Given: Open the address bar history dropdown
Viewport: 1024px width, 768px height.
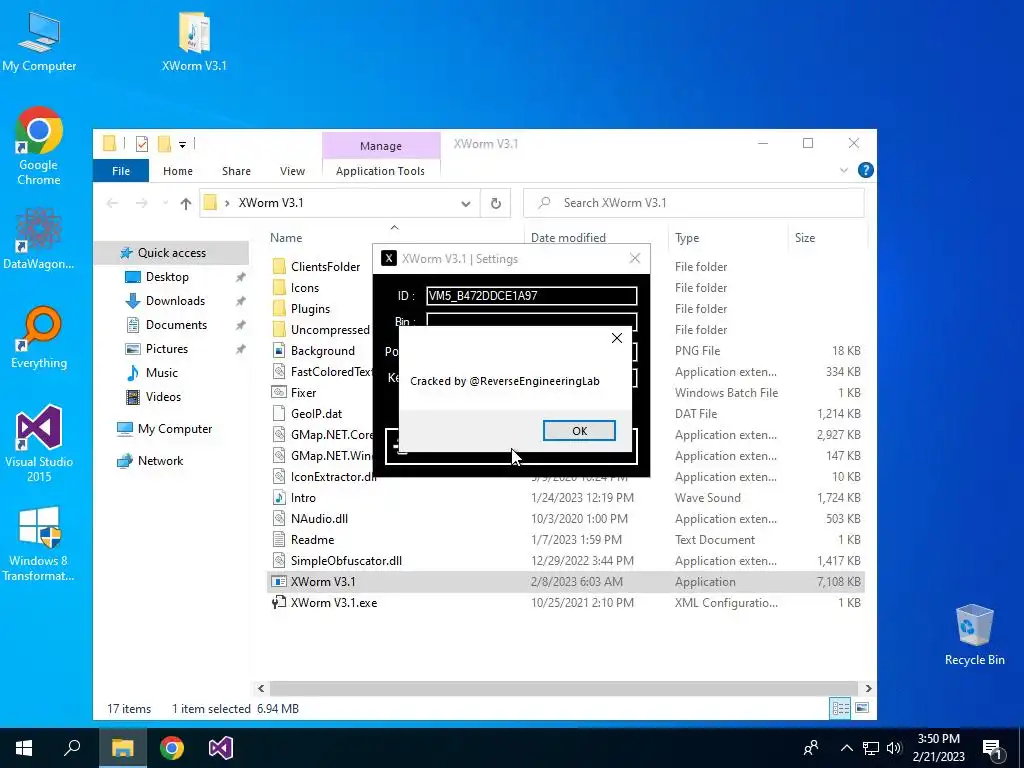Looking at the screenshot, I should (466, 203).
